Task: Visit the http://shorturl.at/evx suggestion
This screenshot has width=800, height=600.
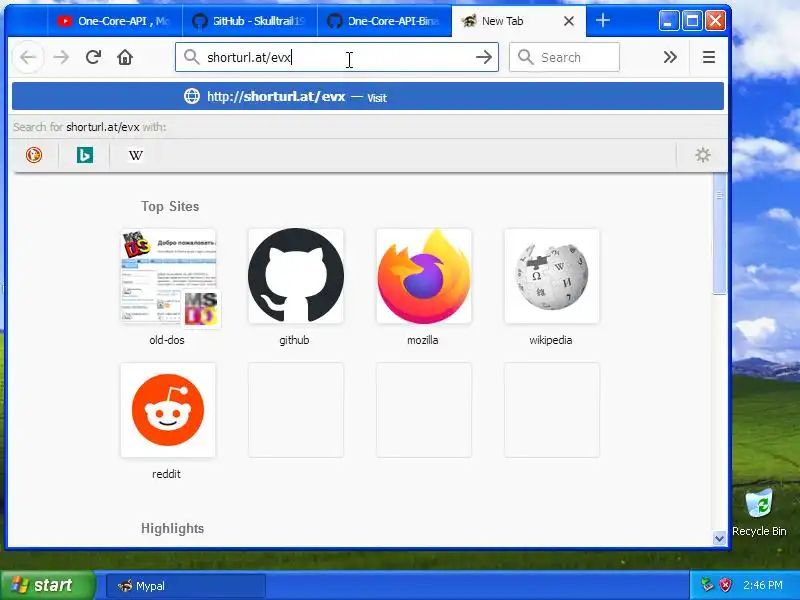Action: (x=368, y=96)
